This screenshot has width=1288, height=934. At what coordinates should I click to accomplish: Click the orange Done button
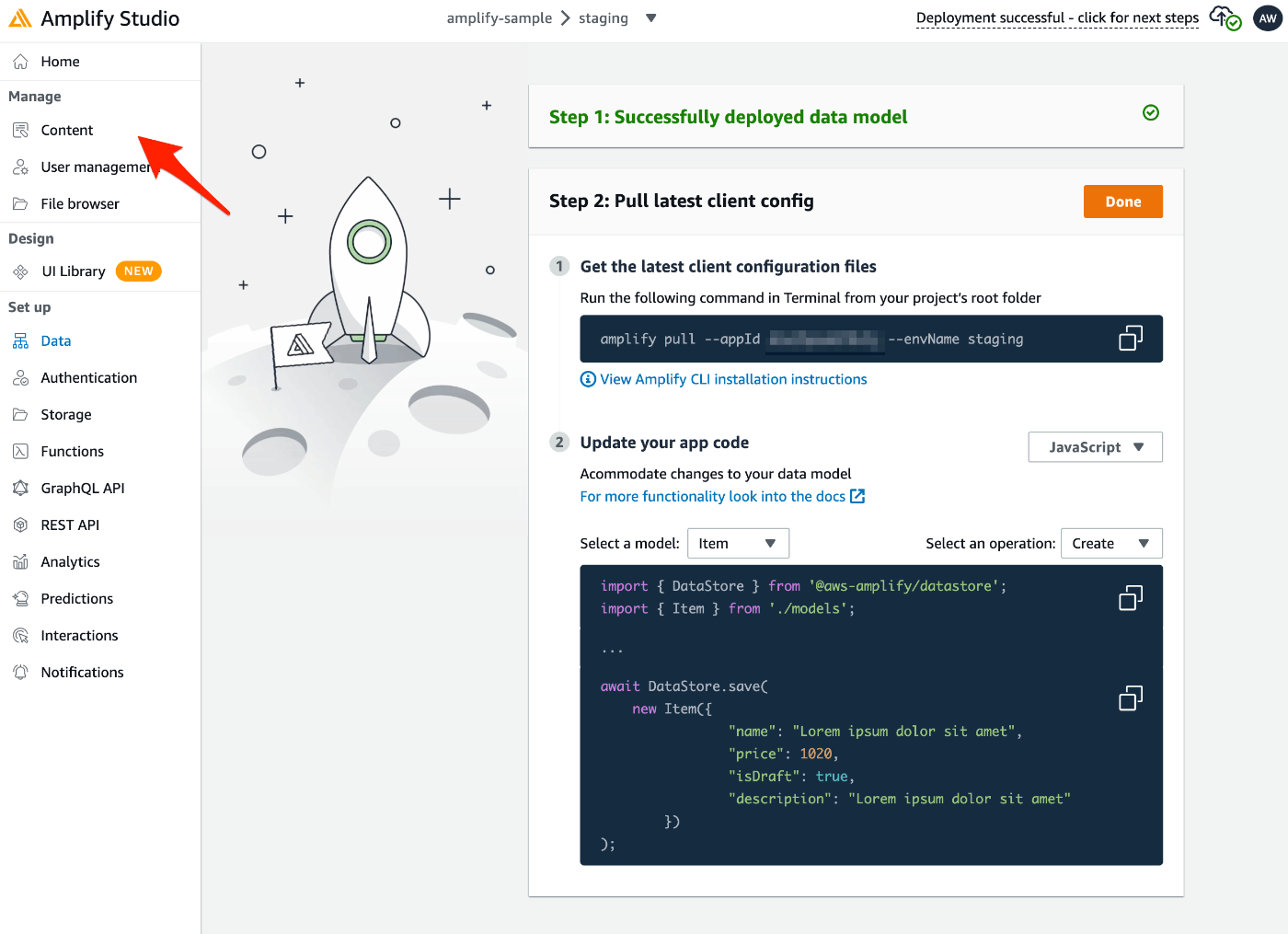click(1122, 202)
